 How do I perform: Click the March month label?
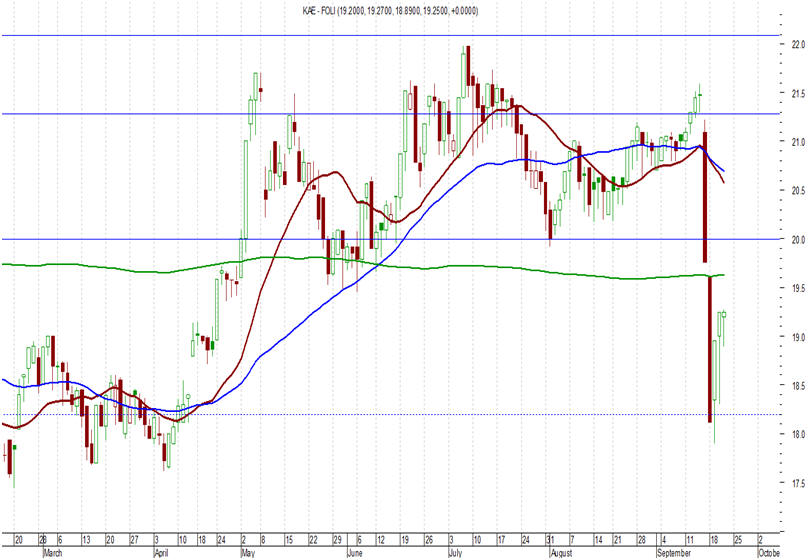tap(53, 553)
